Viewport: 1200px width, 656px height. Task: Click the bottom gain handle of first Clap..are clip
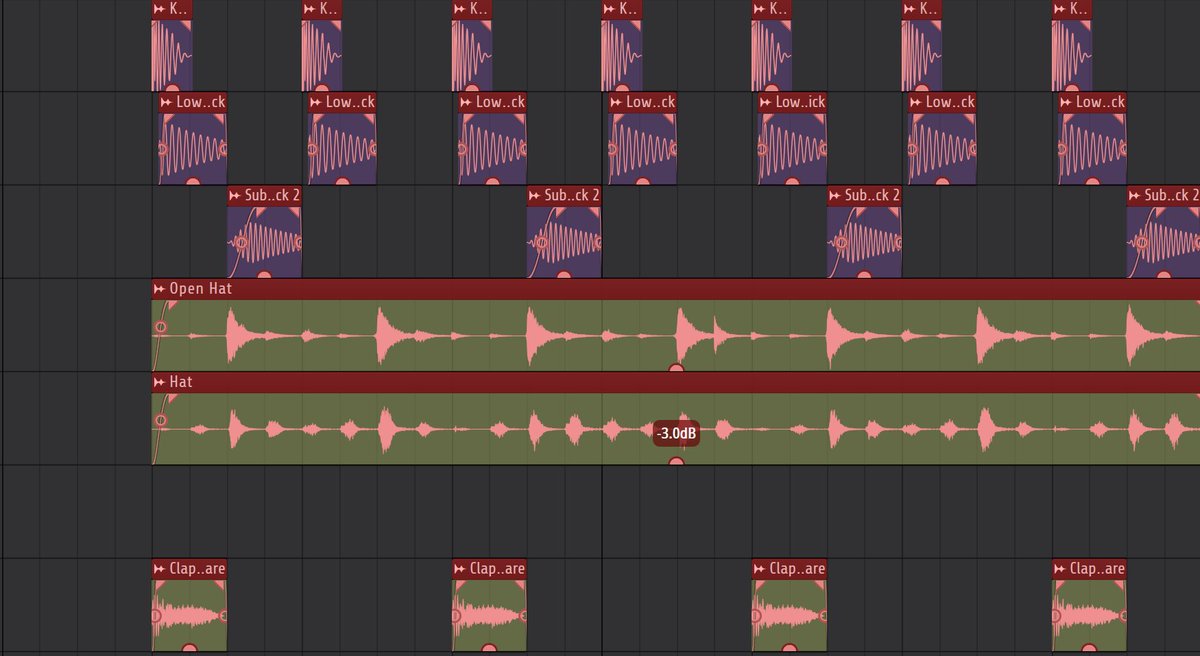pyautogui.click(x=190, y=650)
